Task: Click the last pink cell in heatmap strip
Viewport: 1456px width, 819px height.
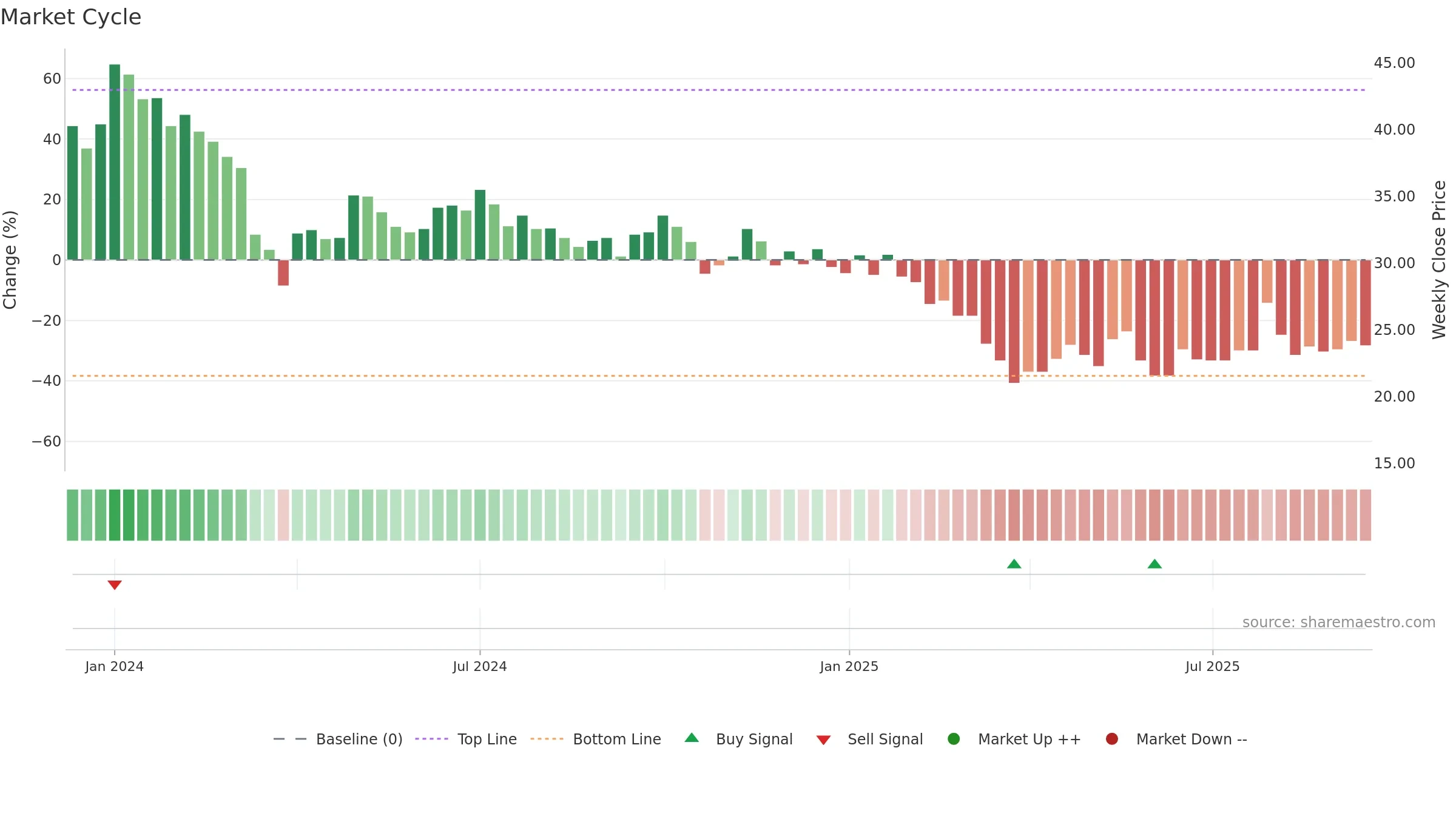Action: pos(1366,515)
